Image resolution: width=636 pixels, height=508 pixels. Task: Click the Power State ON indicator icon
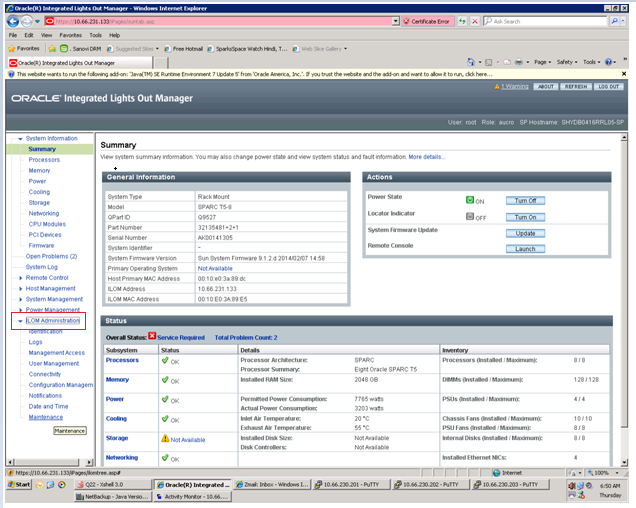pyautogui.click(x=470, y=200)
